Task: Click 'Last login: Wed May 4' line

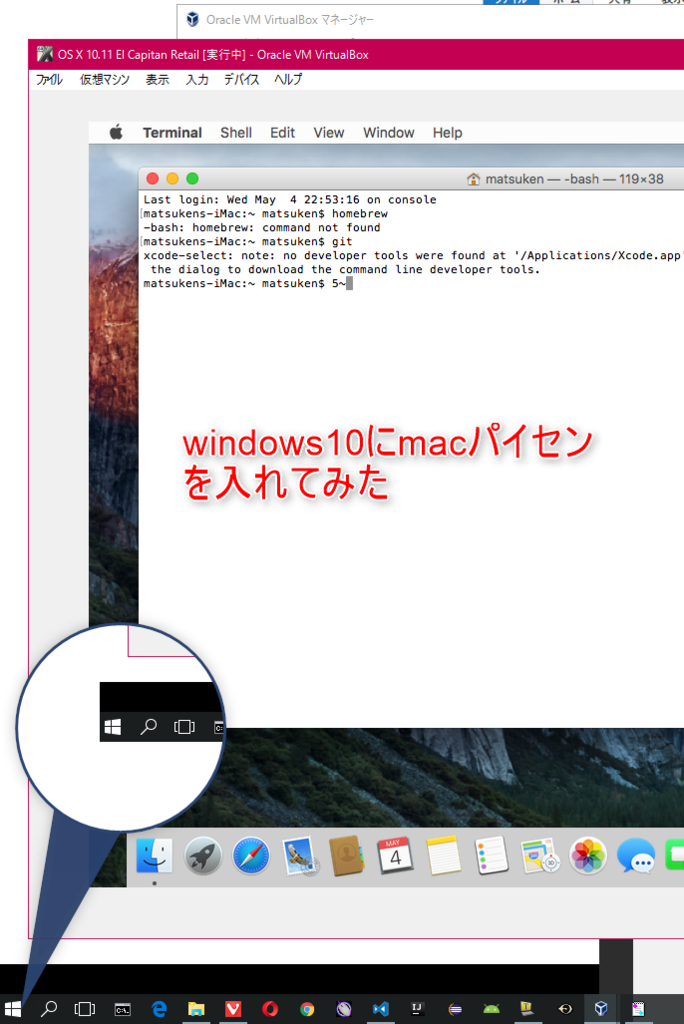Action: pos(289,200)
